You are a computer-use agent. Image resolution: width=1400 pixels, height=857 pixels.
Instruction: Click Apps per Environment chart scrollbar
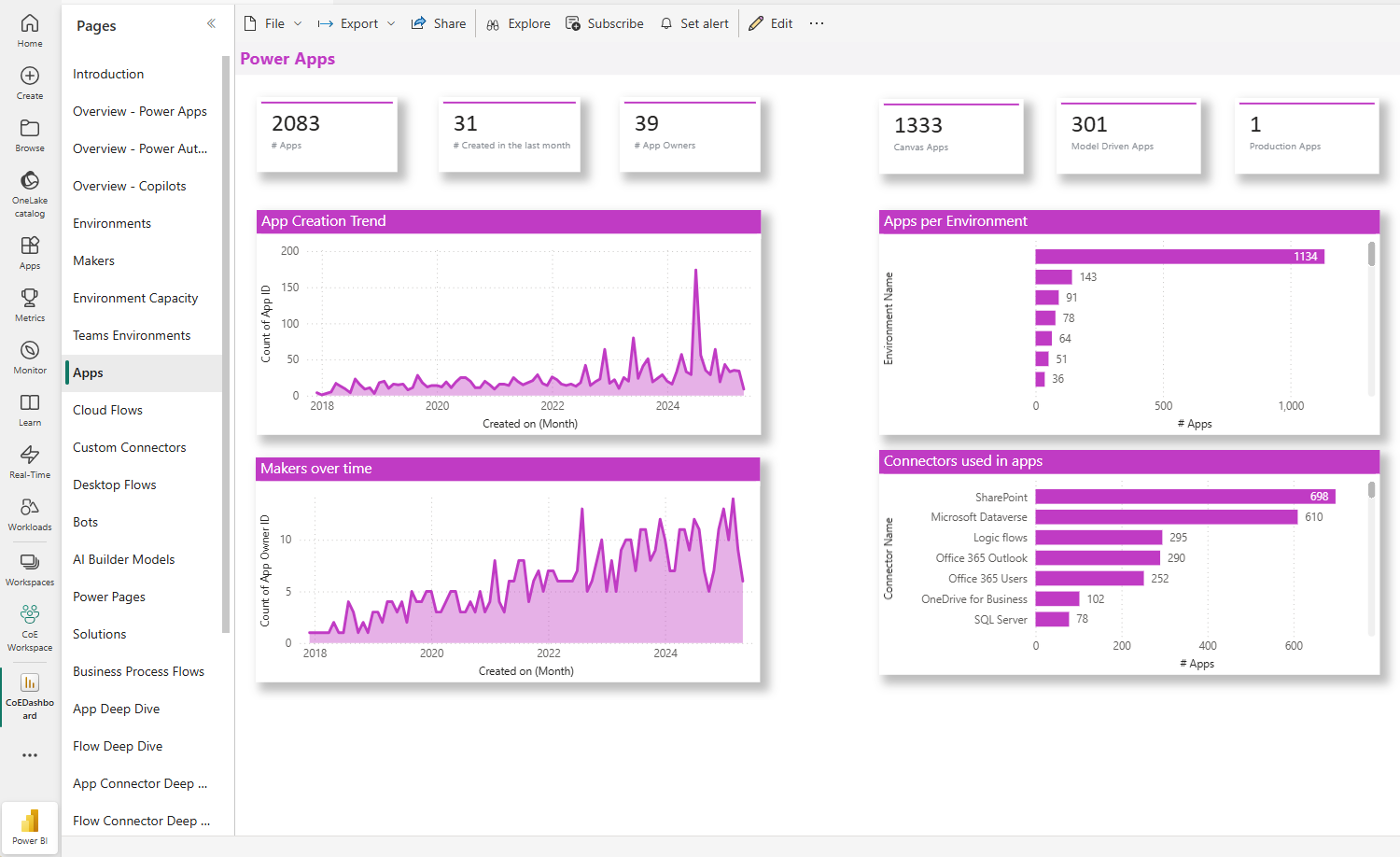[x=1371, y=253]
